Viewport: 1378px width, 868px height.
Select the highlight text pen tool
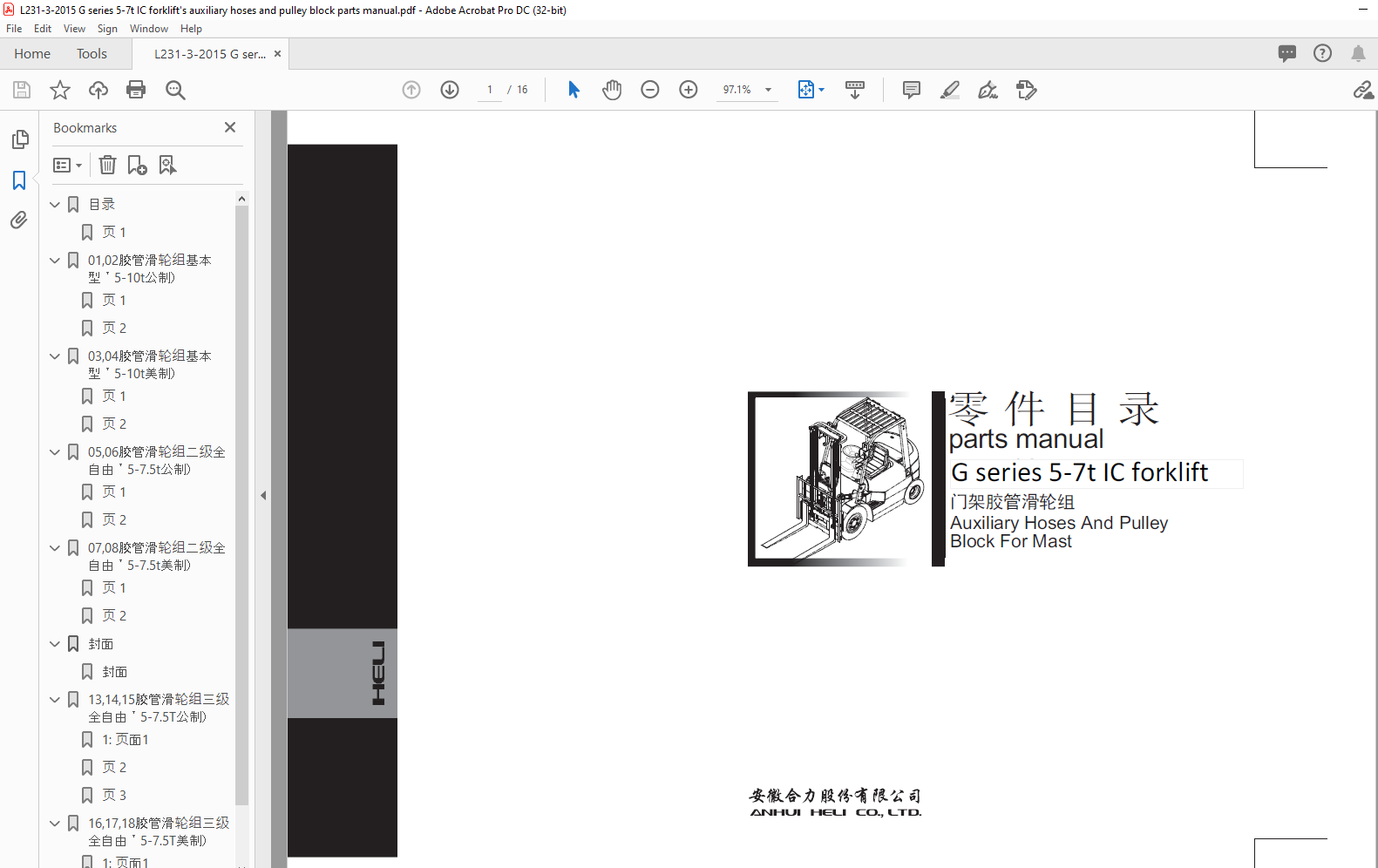tap(950, 90)
